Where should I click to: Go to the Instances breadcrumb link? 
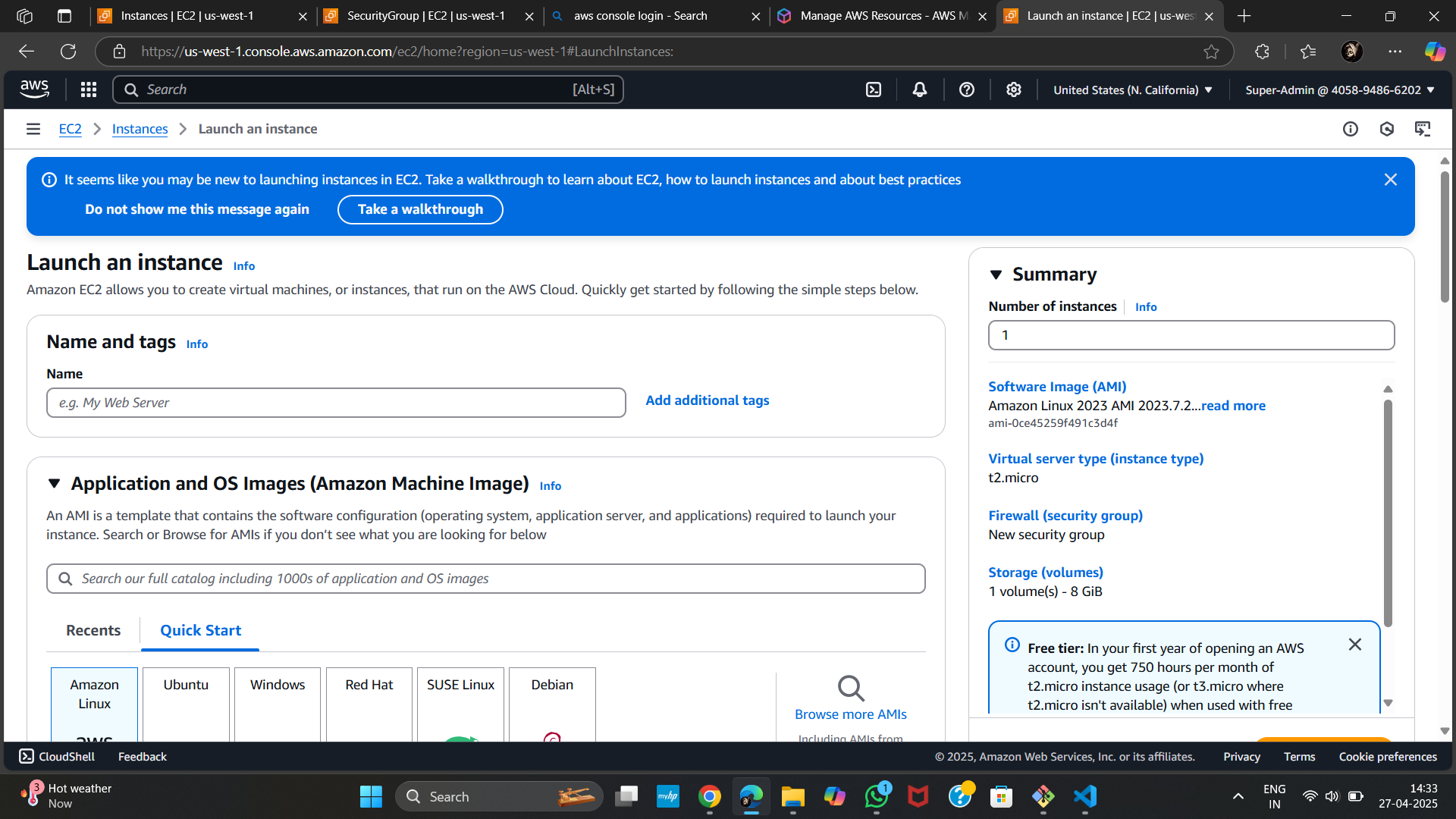click(x=140, y=129)
